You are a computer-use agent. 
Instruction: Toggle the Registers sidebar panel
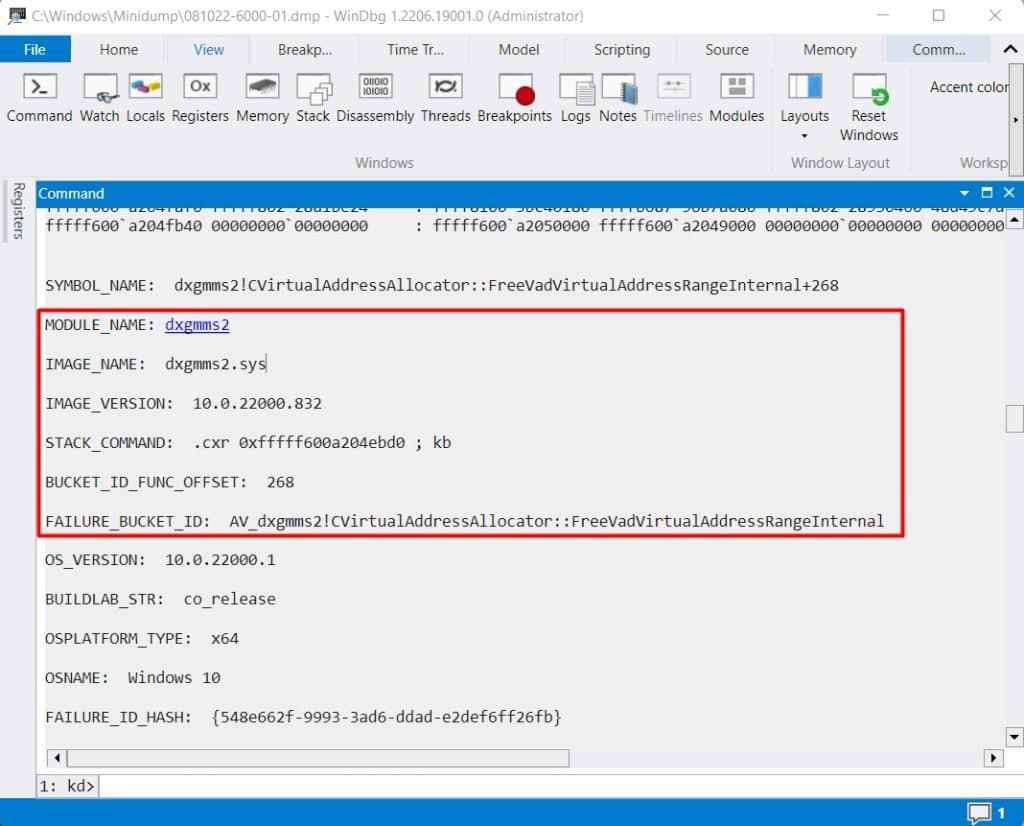18,212
